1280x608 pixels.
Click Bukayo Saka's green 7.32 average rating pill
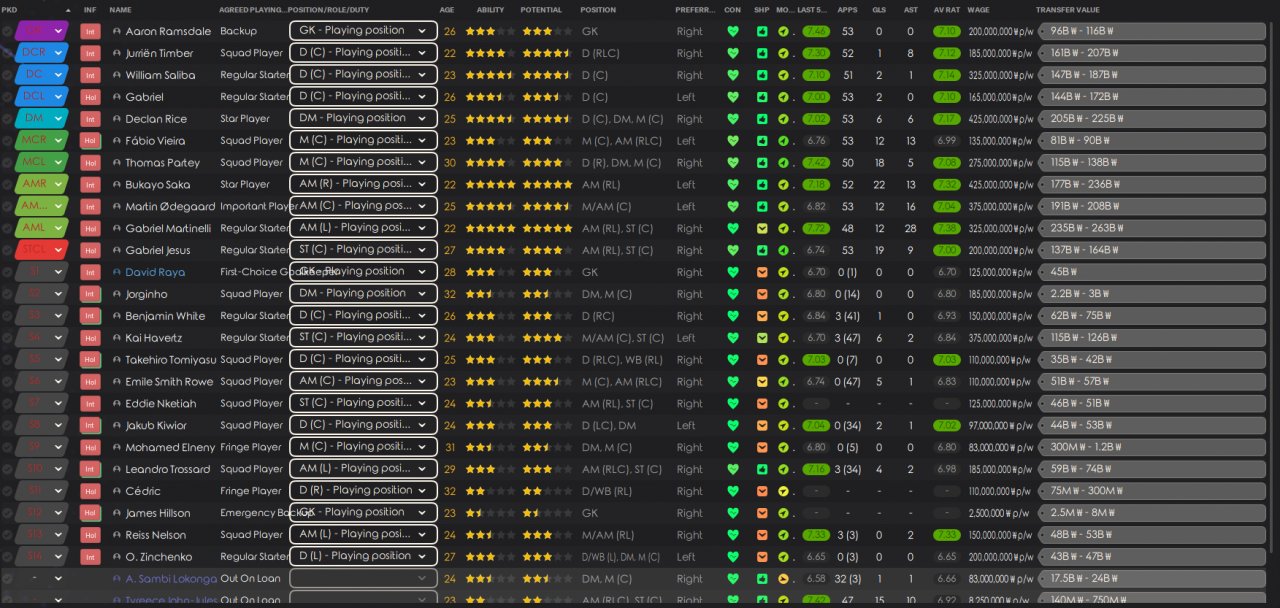point(946,185)
